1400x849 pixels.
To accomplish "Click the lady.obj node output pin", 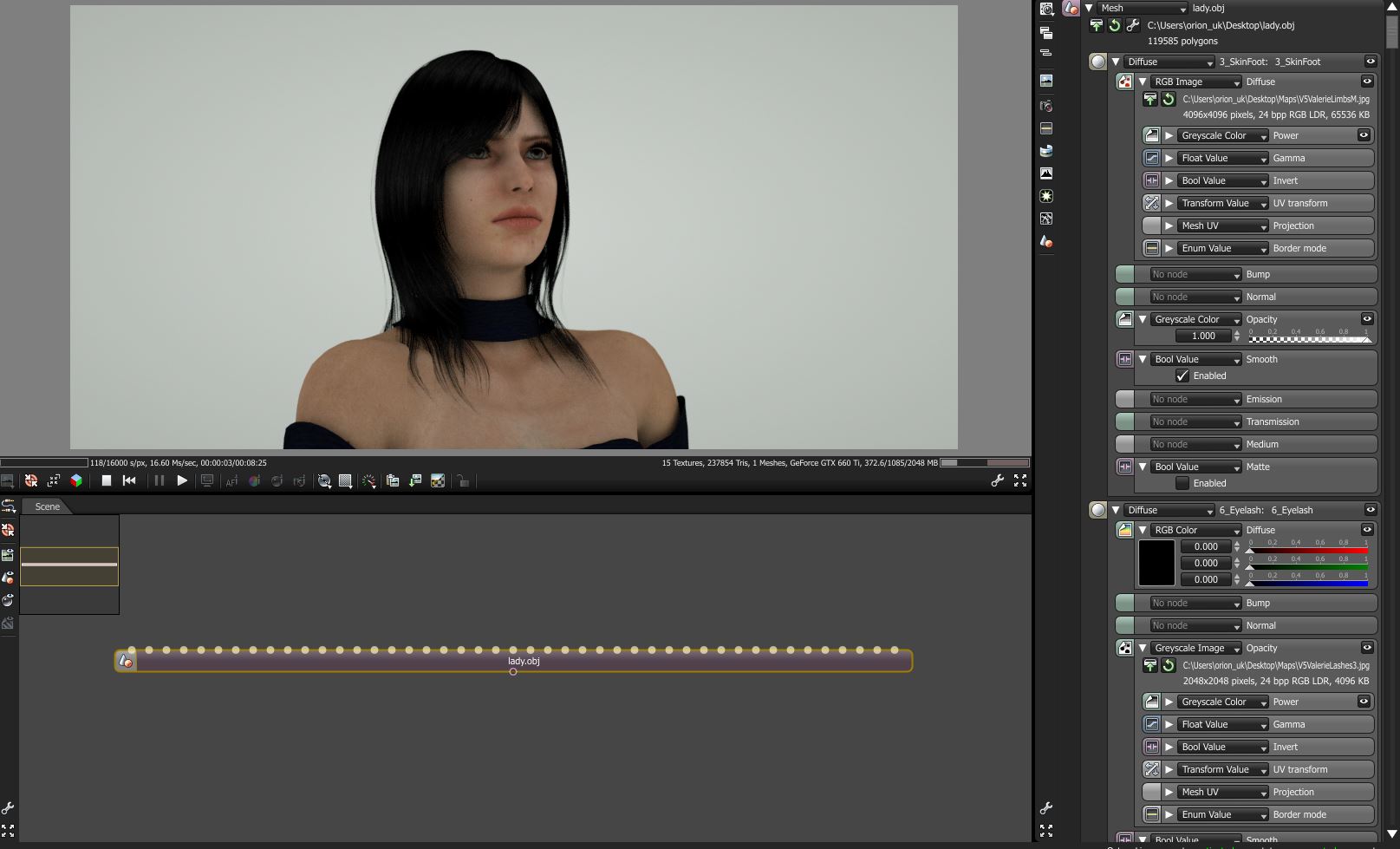I will click(x=513, y=672).
